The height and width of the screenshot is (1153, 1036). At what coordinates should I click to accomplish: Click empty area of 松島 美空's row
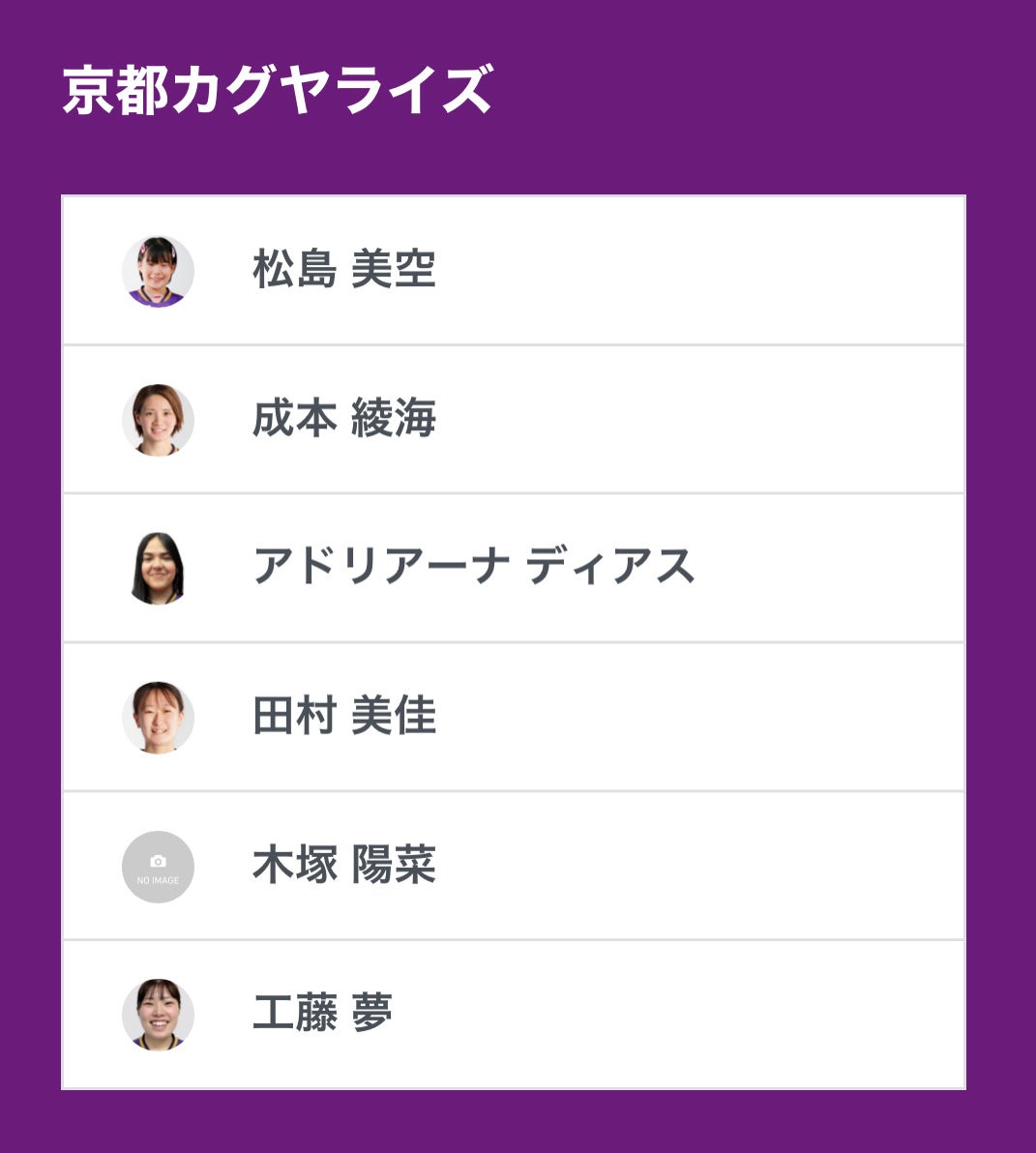click(x=725, y=271)
